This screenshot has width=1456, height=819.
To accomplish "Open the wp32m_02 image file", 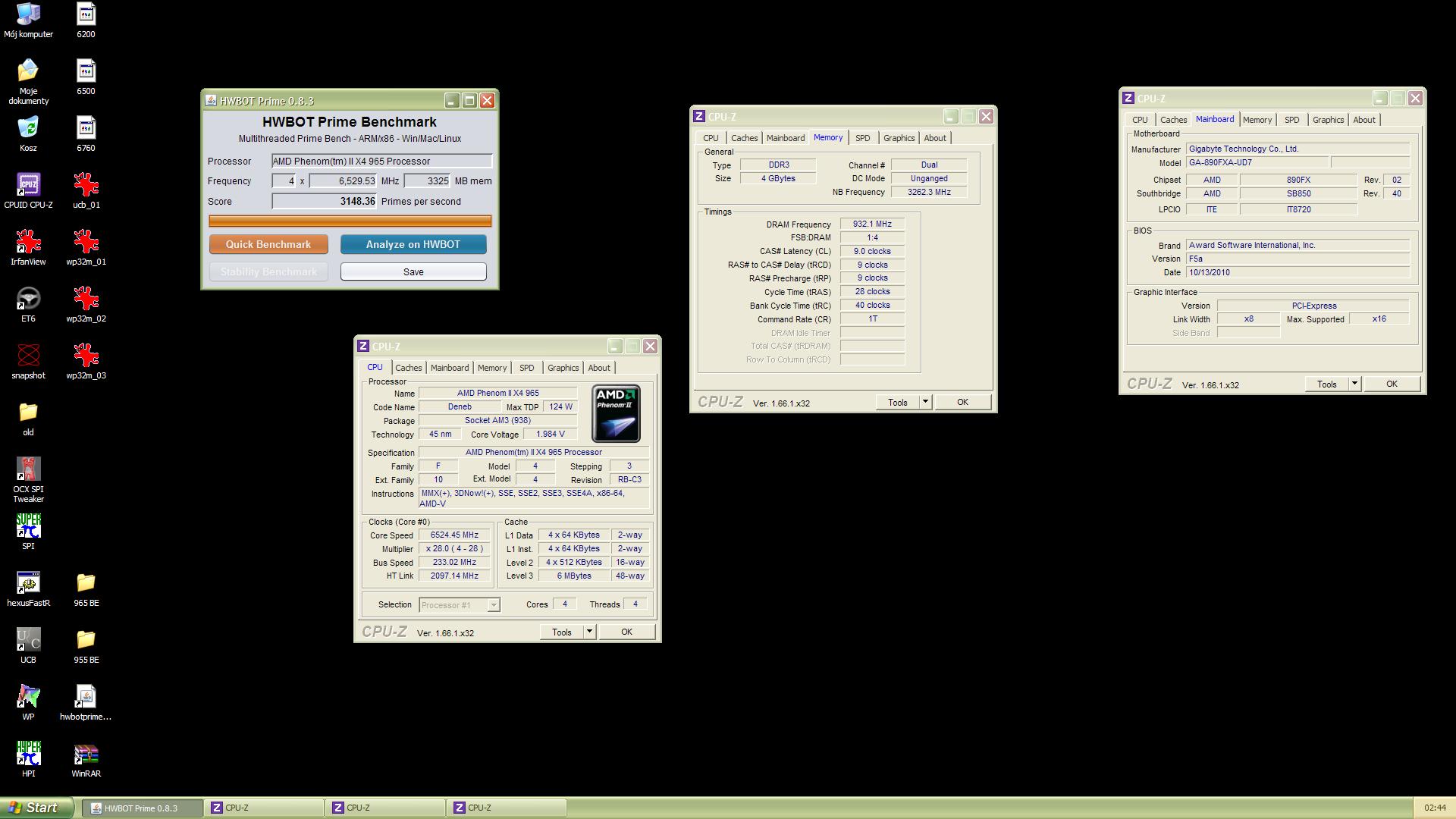I will pyautogui.click(x=86, y=304).
